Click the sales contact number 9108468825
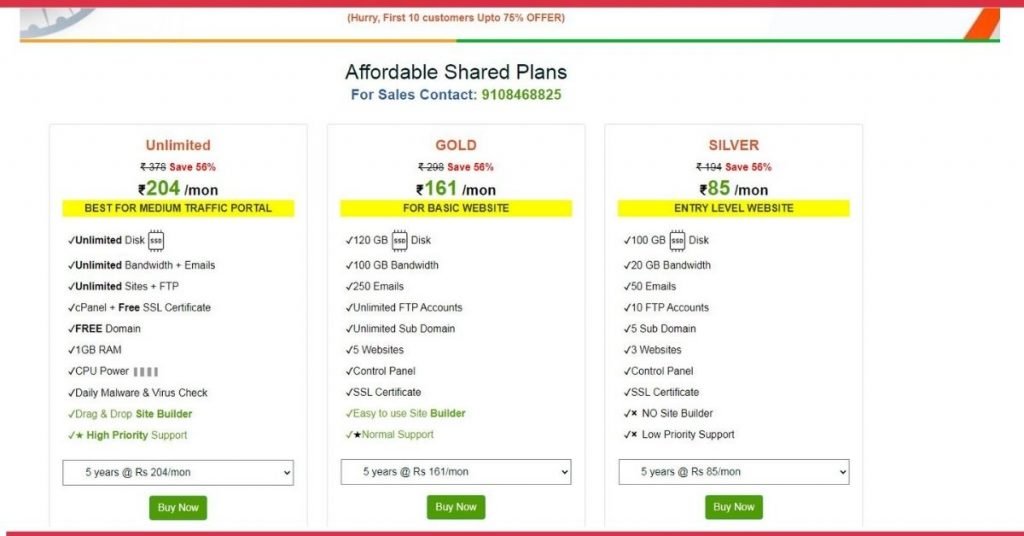The height and width of the screenshot is (536, 1024). [522, 95]
